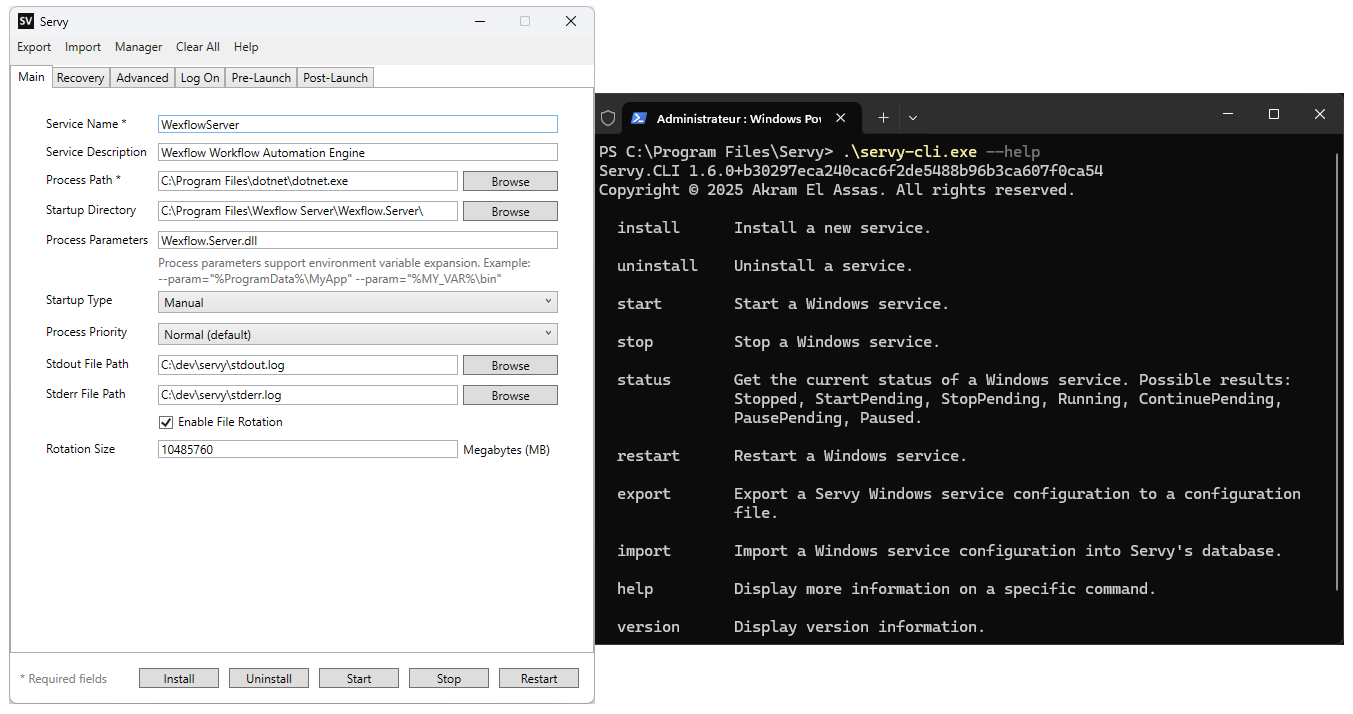Close the Servy window
Screen dimensions: 1353x714
[x=570, y=21]
